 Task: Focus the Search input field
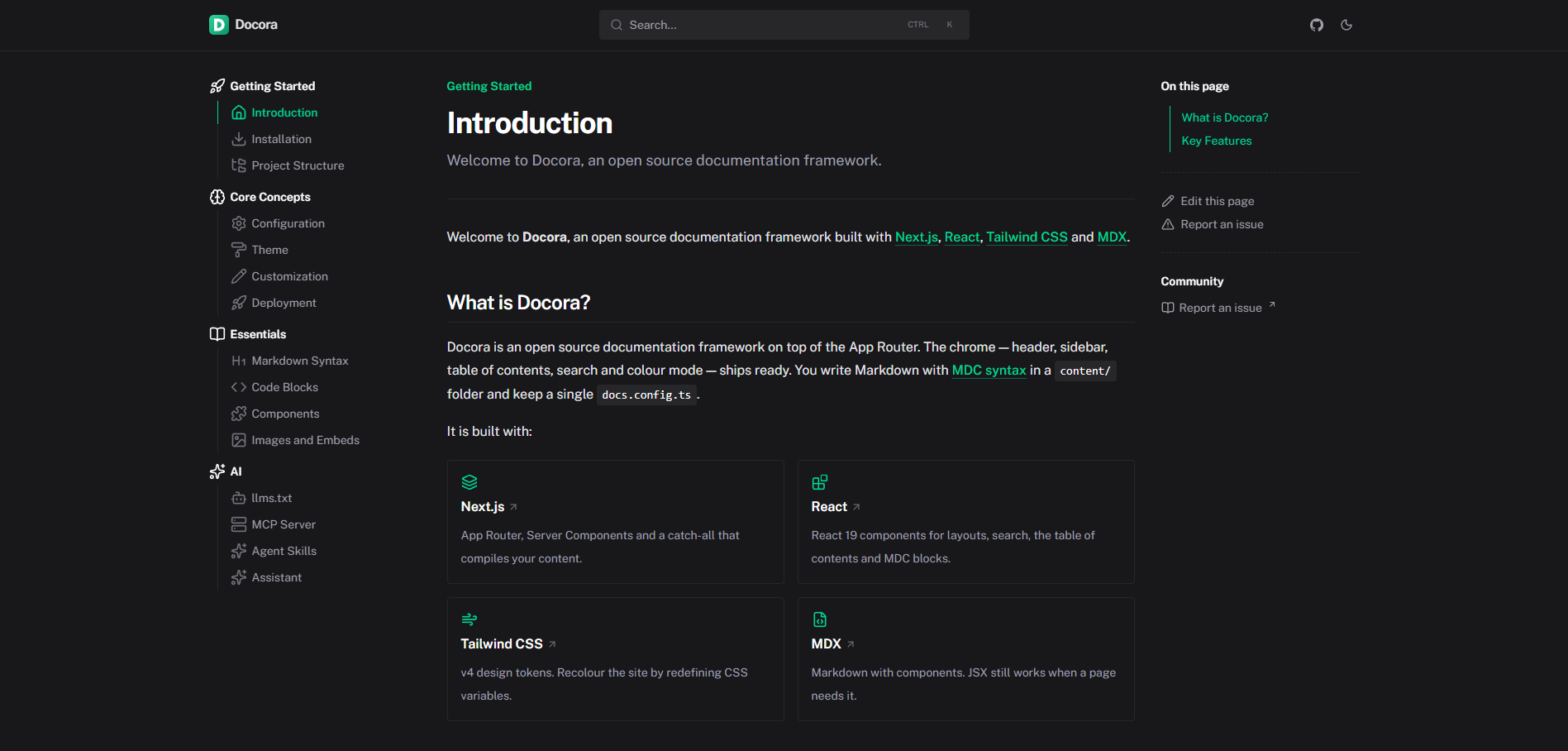784,25
